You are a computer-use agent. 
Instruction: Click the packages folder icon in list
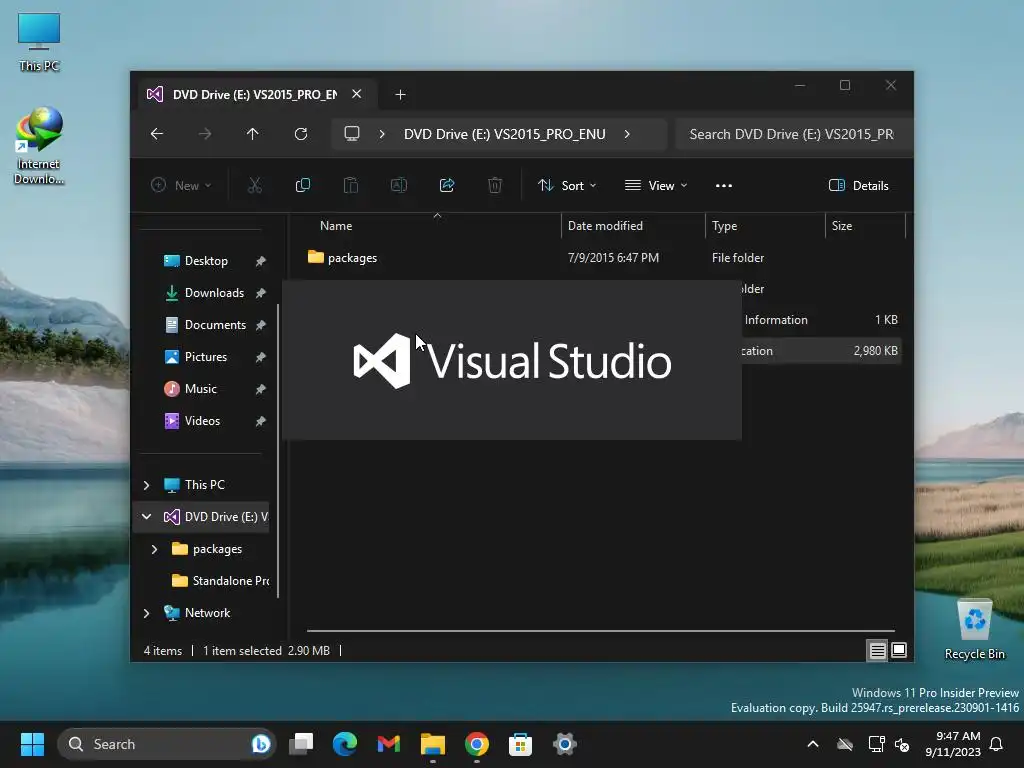click(x=315, y=257)
